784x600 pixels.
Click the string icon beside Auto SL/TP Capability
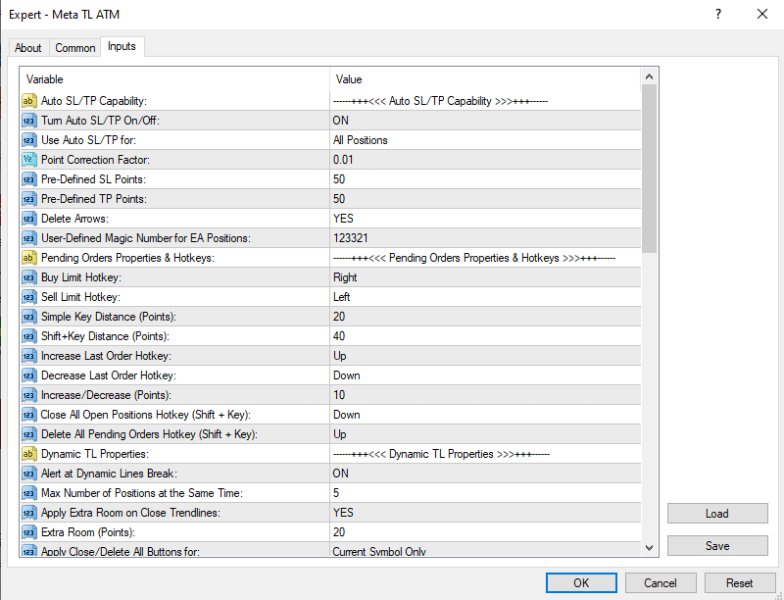[x=28, y=101]
